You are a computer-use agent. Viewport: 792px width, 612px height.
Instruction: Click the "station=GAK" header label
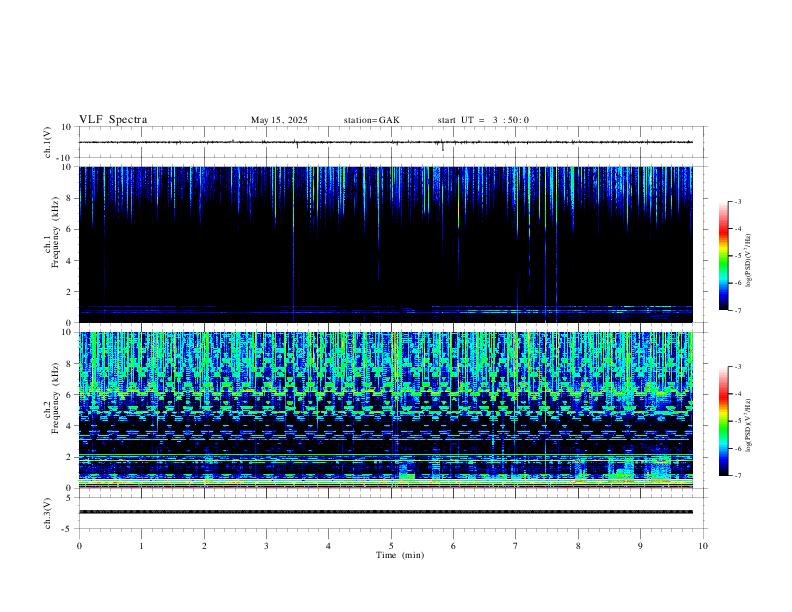[372, 120]
